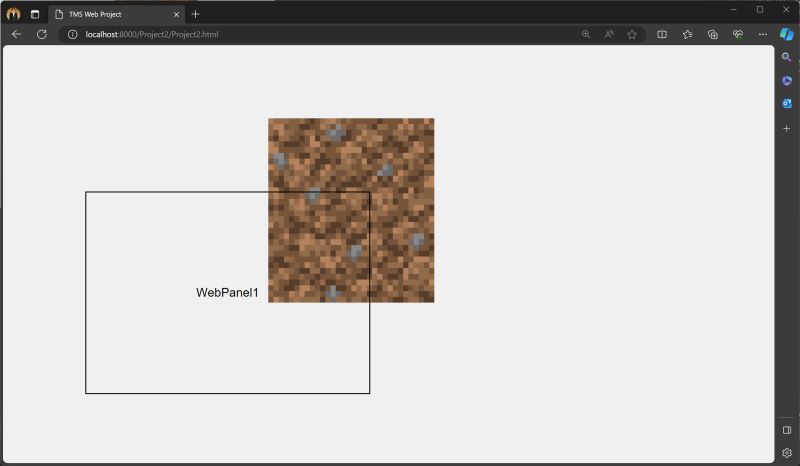Open the Favorites list icon
The width and height of the screenshot is (800, 466).
click(687, 34)
